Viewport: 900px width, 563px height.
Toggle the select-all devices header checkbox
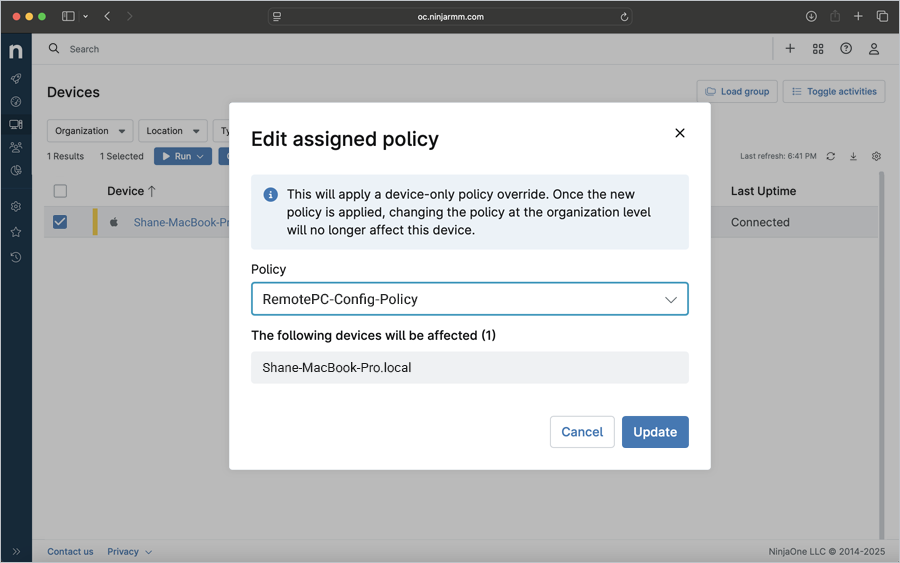pyautogui.click(x=60, y=191)
